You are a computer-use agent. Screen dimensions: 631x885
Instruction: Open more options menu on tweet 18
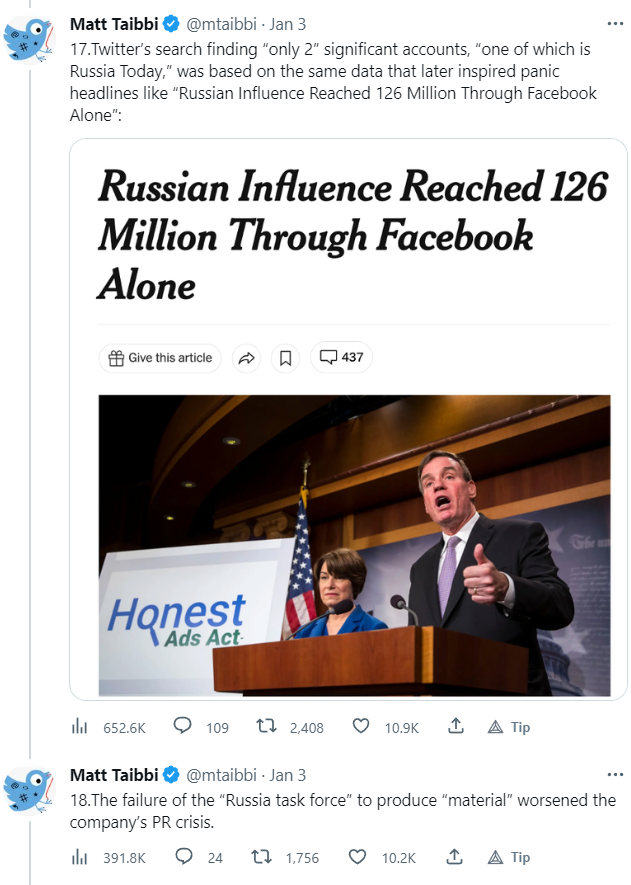tap(614, 775)
